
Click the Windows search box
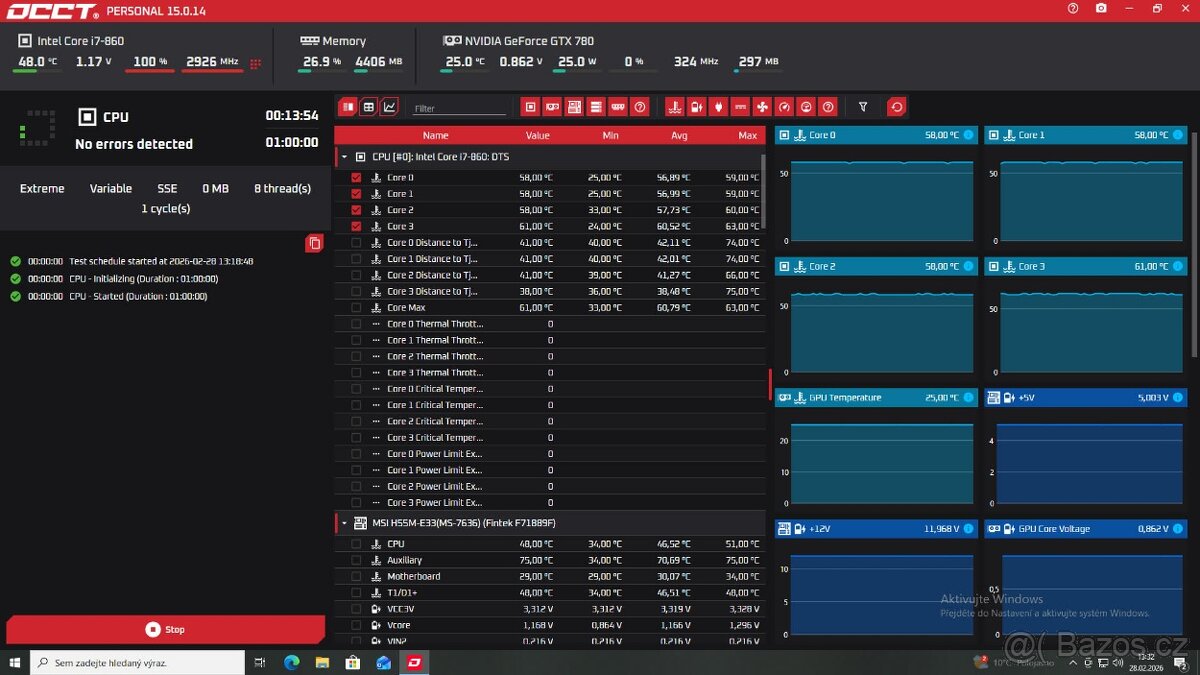click(137, 662)
